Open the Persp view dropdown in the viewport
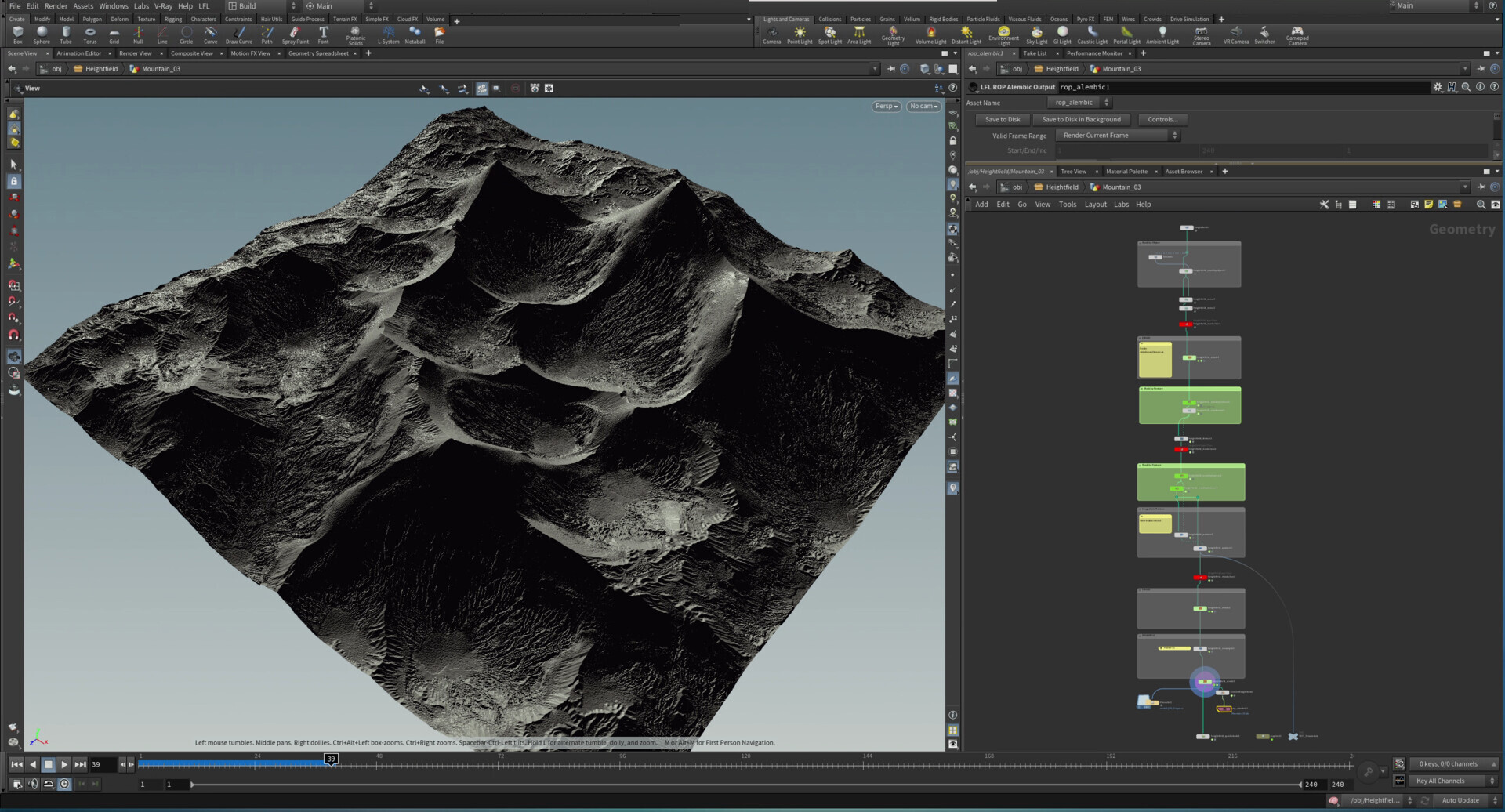Viewport: 1505px width, 812px height. click(x=885, y=106)
